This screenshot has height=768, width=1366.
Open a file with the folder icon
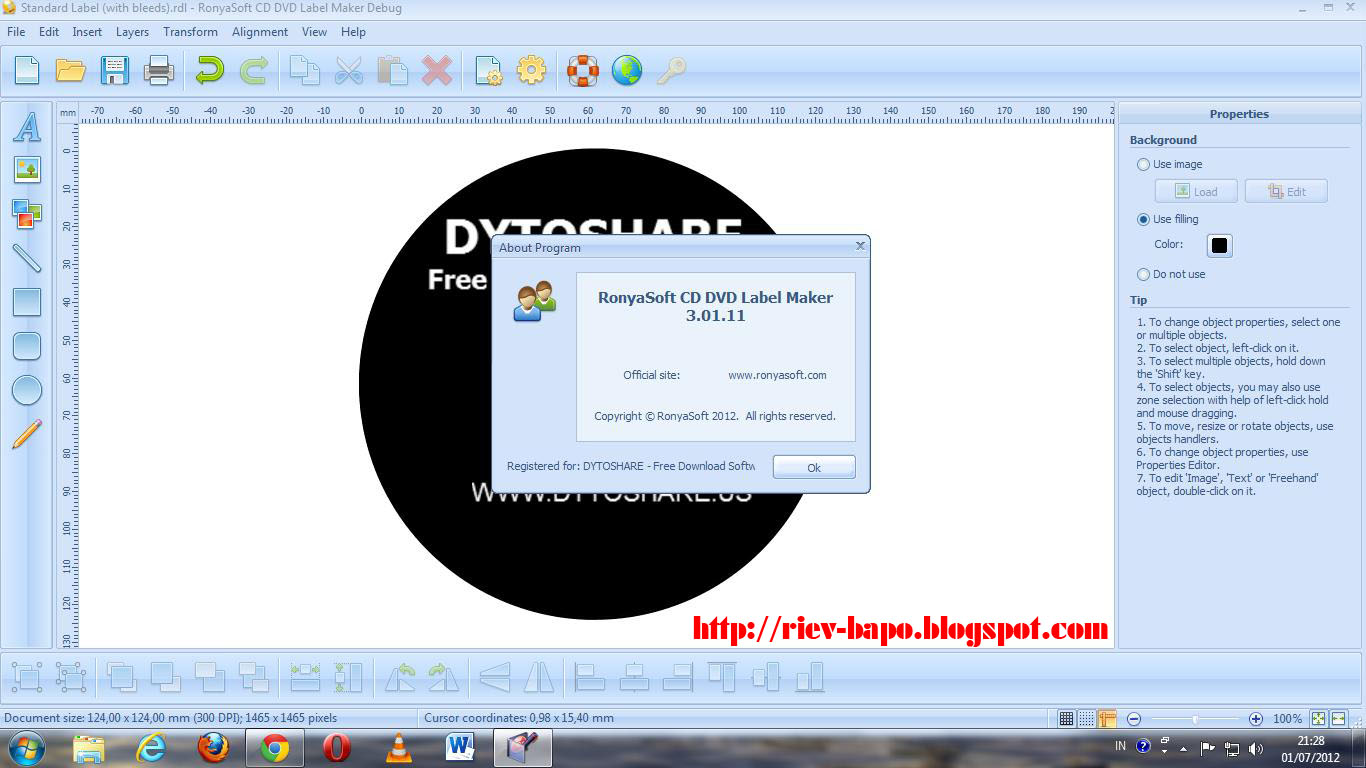tap(70, 70)
